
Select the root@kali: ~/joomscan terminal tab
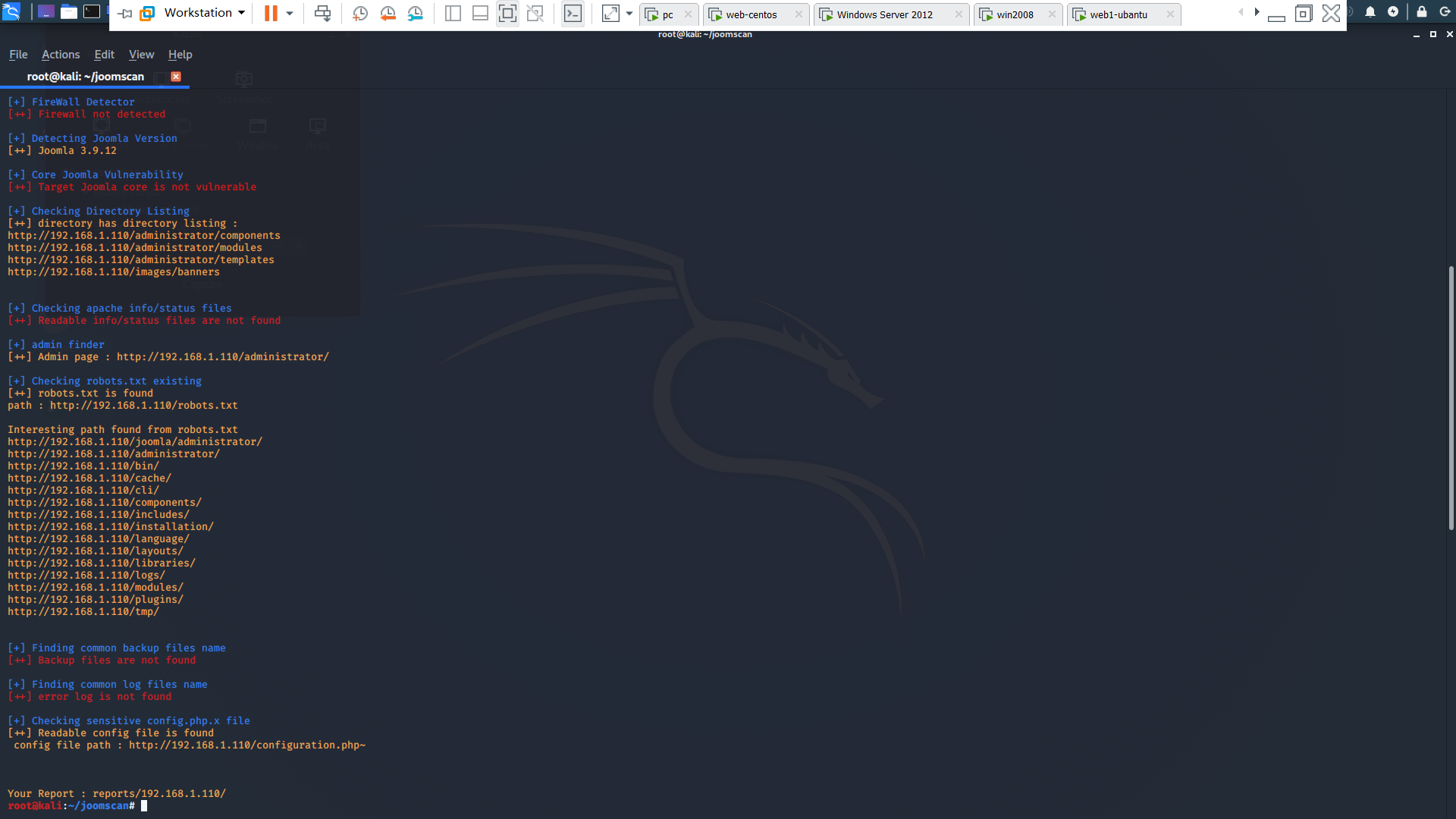coord(86,77)
